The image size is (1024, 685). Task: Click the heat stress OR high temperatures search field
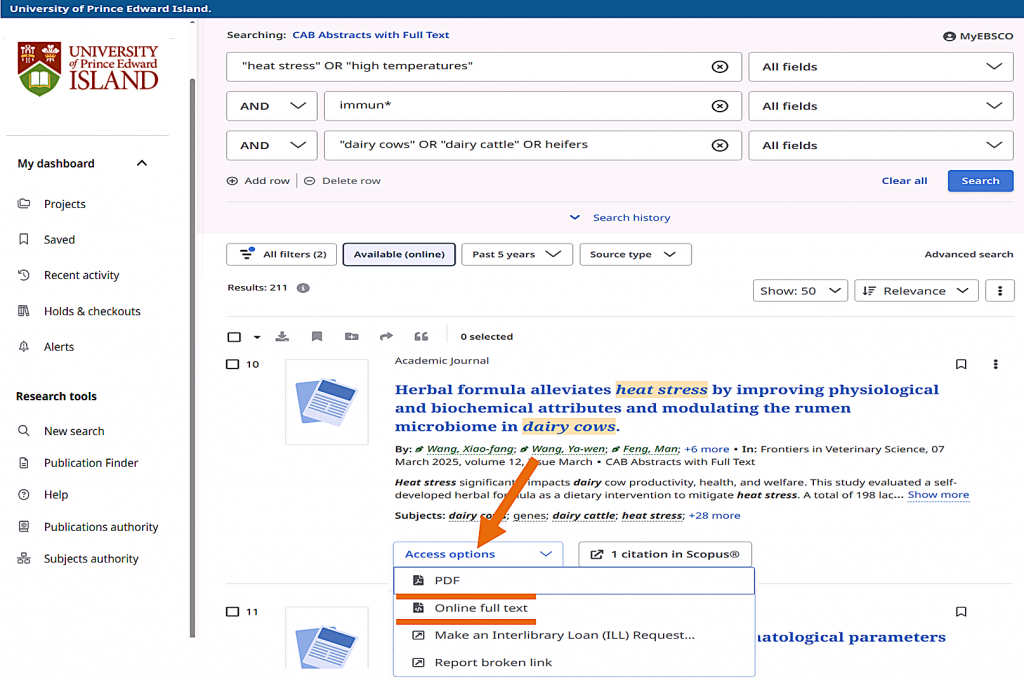pyautogui.click(x=470, y=67)
